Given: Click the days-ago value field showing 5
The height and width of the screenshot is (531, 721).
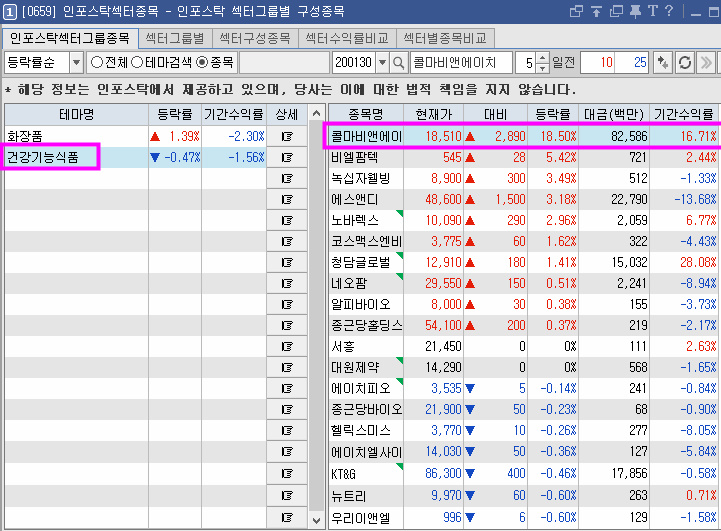Looking at the screenshot, I should click(526, 63).
